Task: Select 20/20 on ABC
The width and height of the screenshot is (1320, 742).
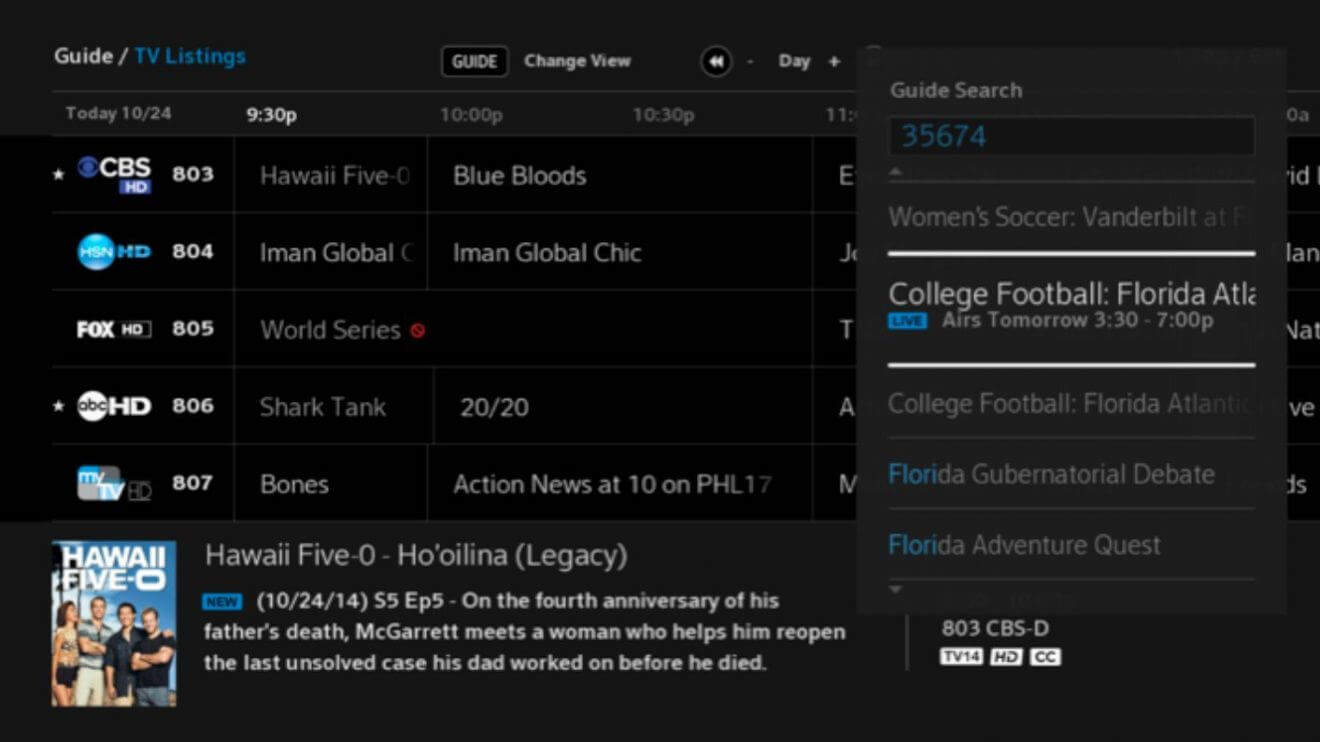Action: click(624, 406)
